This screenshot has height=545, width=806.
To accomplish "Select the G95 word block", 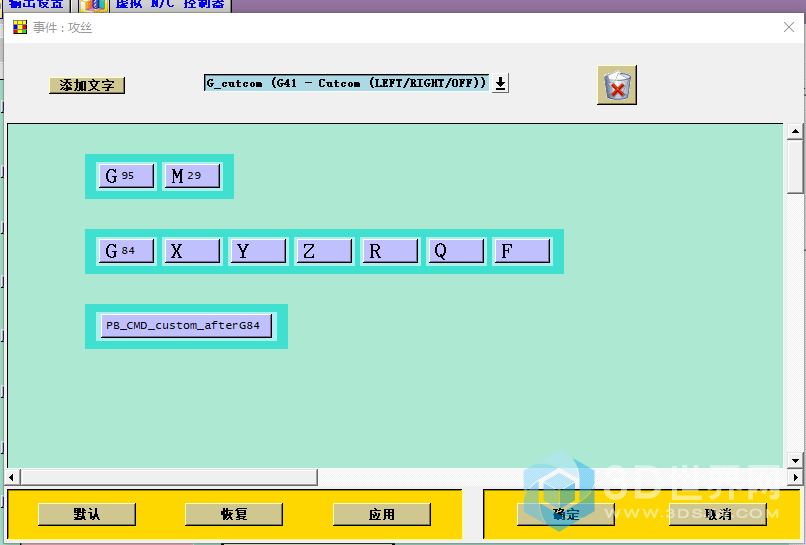I will [x=126, y=176].
